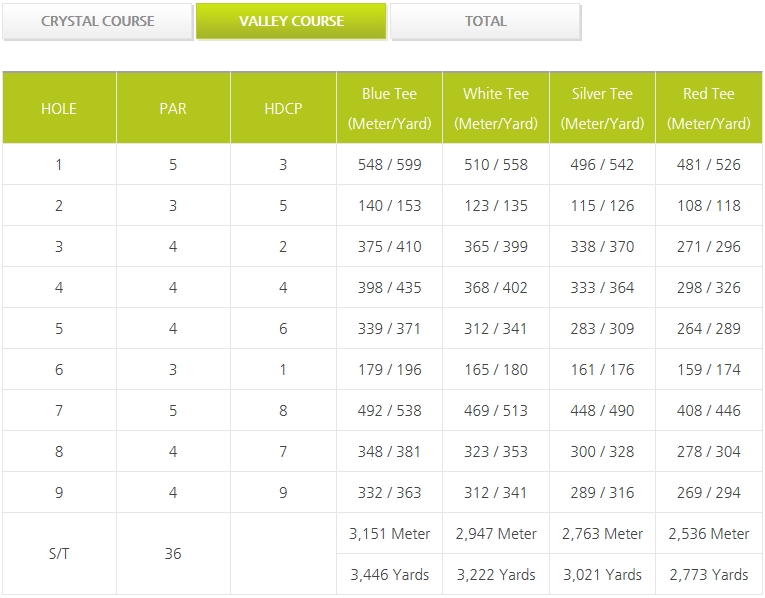Image resolution: width=765 pixels, height=598 pixels.
Task: Click the hole number '7' cell
Action: 59,411
